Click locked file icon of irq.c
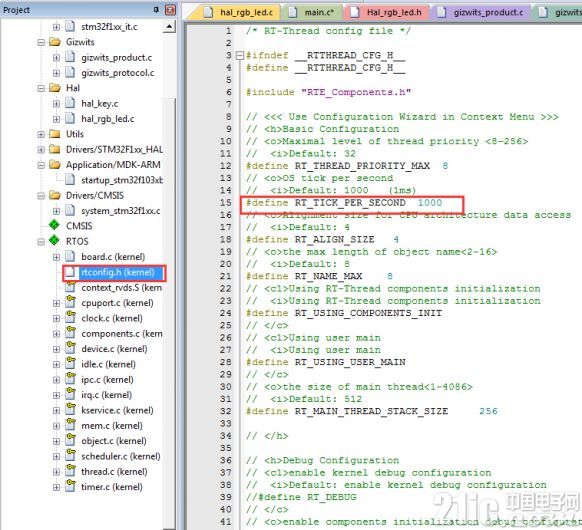This screenshot has width=582, height=530. click(70, 394)
